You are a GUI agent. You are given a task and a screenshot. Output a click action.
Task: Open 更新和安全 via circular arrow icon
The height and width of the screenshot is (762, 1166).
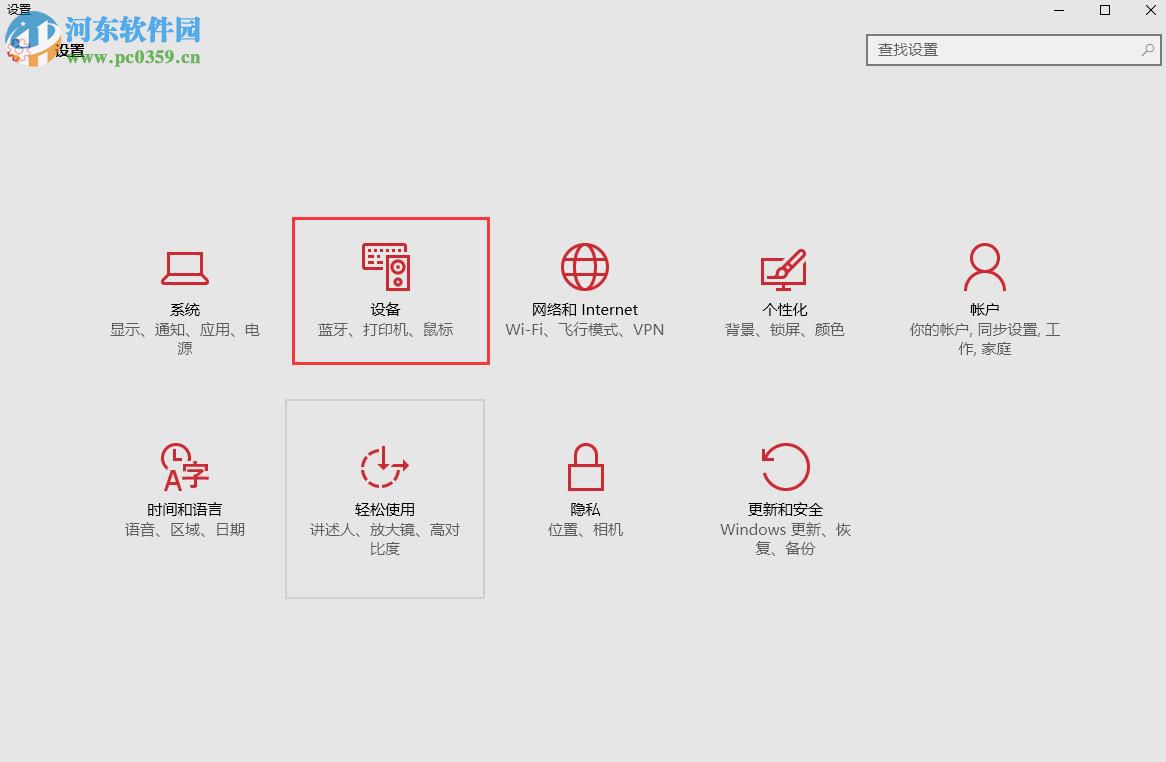[x=785, y=466]
